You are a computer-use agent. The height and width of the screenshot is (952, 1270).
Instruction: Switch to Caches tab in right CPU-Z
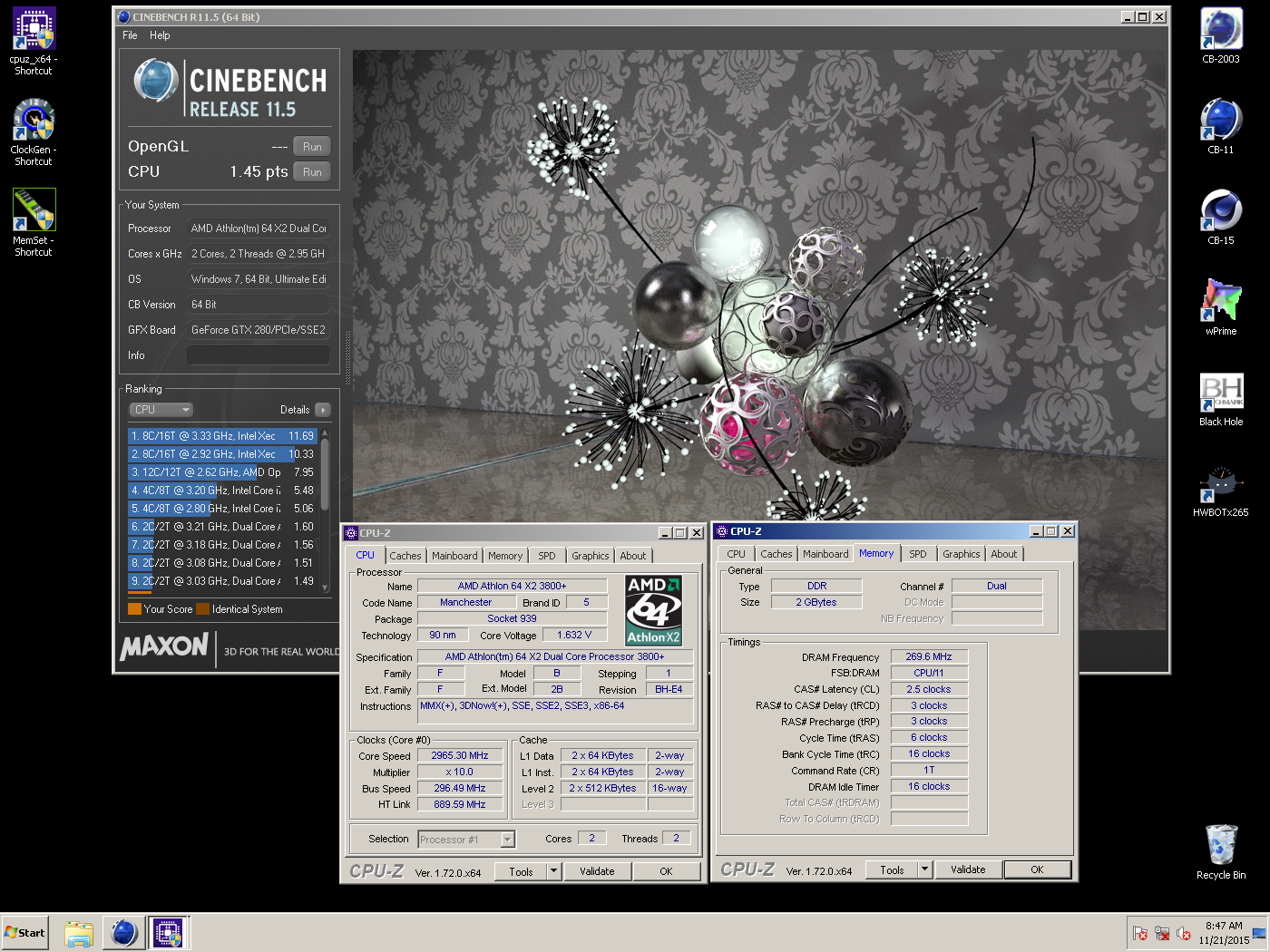[777, 554]
